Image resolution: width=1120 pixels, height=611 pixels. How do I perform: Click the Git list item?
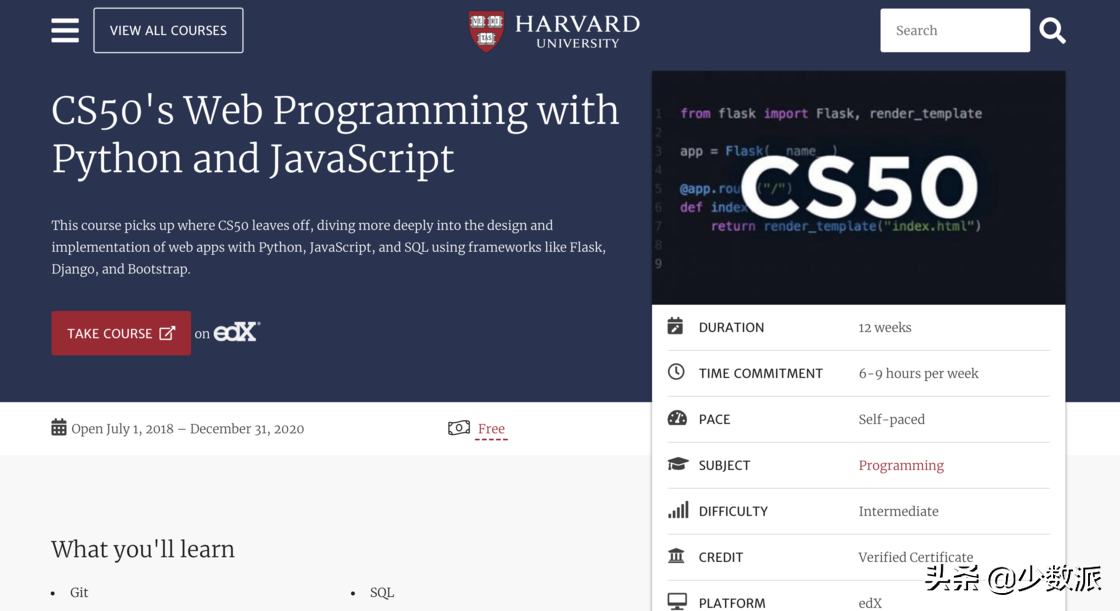(79, 592)
